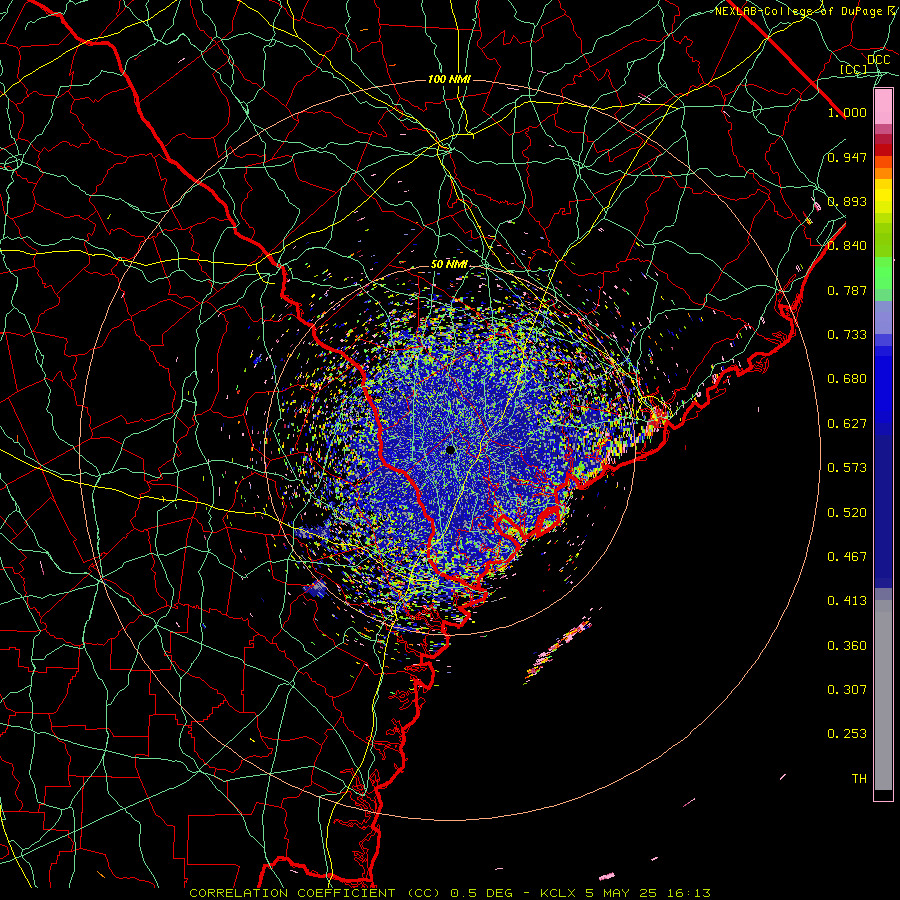Click the pink offshore echo streak
Viewport: 900px width, 900px height.
558,649
